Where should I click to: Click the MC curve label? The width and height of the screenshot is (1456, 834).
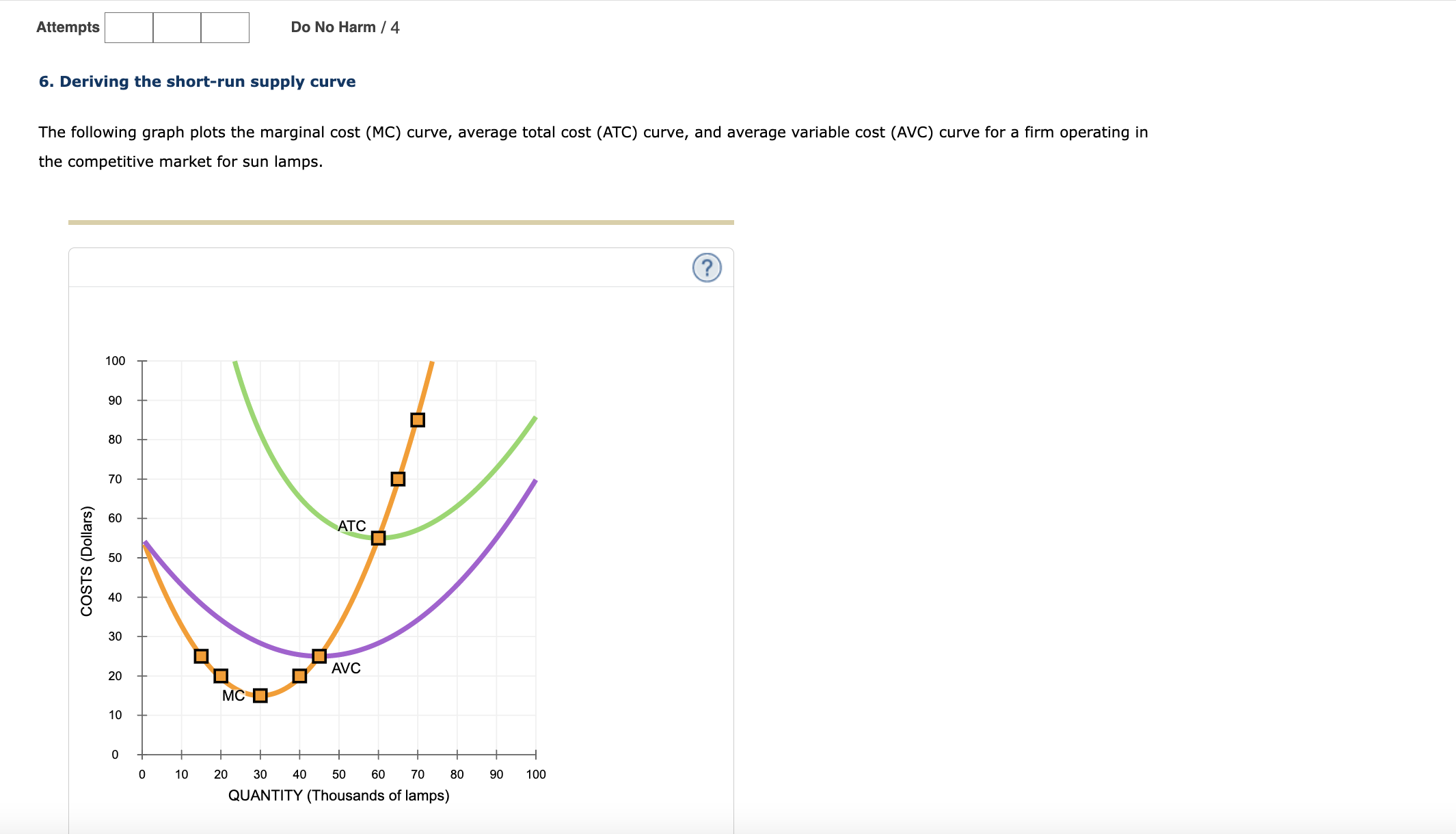(233, 695)
